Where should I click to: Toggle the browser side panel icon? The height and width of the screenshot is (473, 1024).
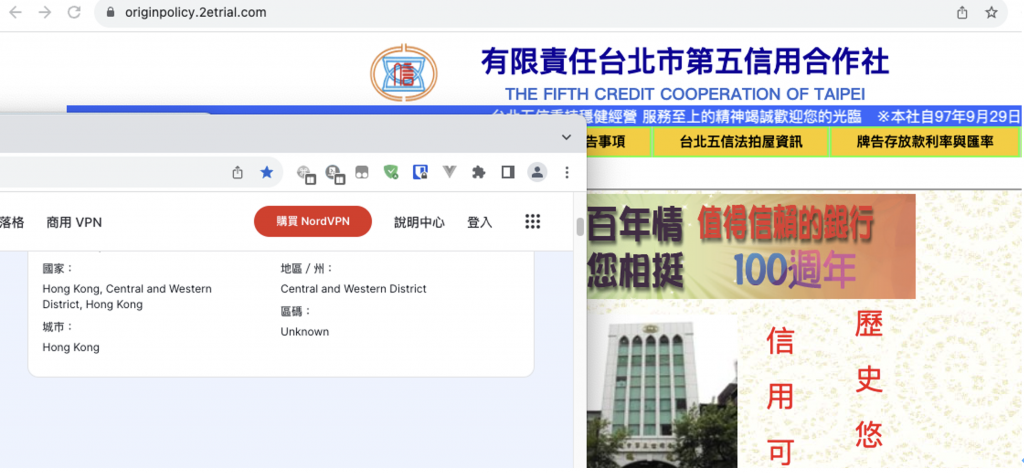(508, 172)
